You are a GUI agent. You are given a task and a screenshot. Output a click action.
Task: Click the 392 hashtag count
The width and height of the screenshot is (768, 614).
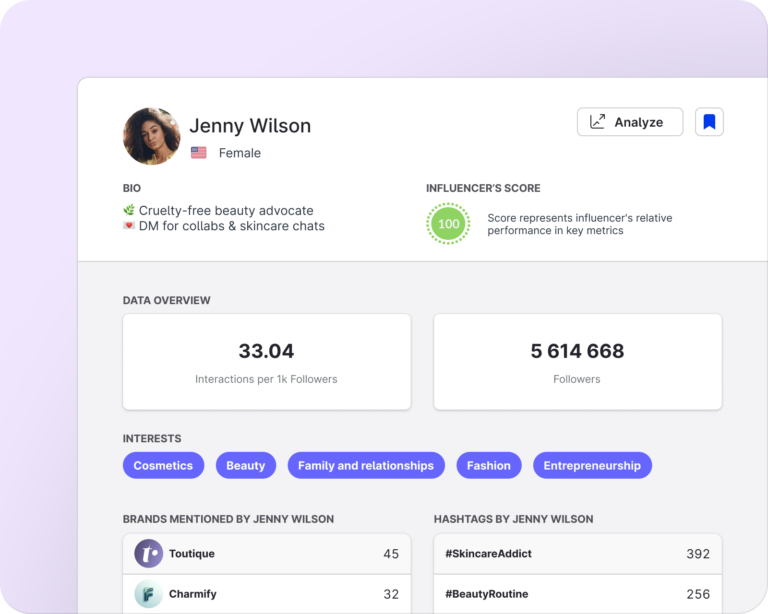698,554
